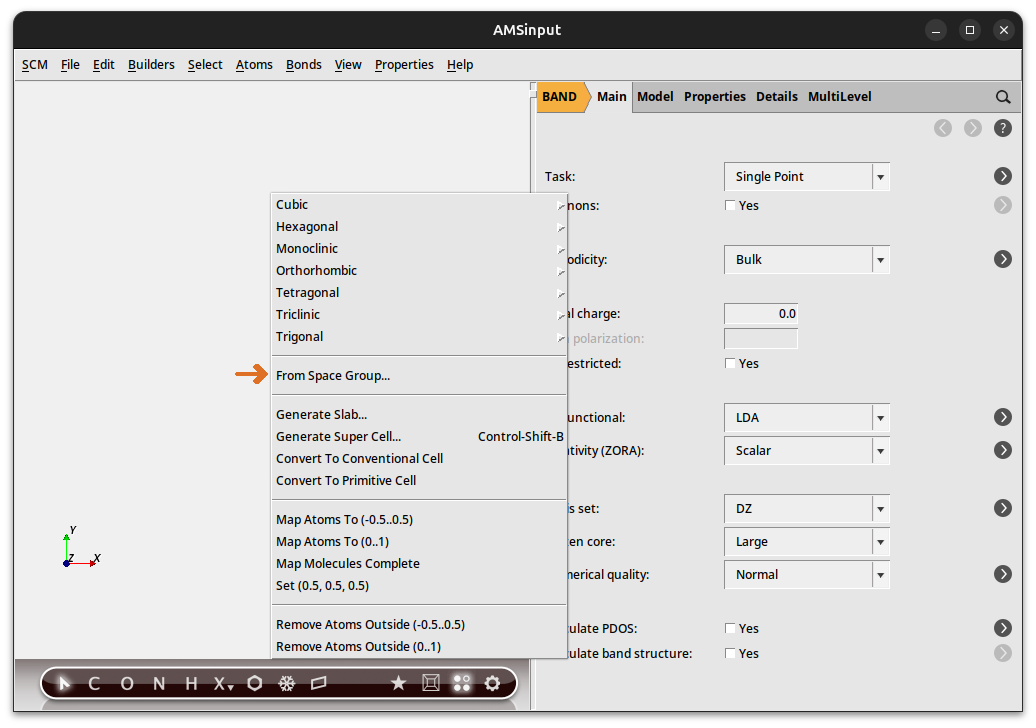Choose the Oxygen atom tool
Image resolution: width=1036 pixels, height=728 pixels.
pyautogui.click(x=127, y=684)
